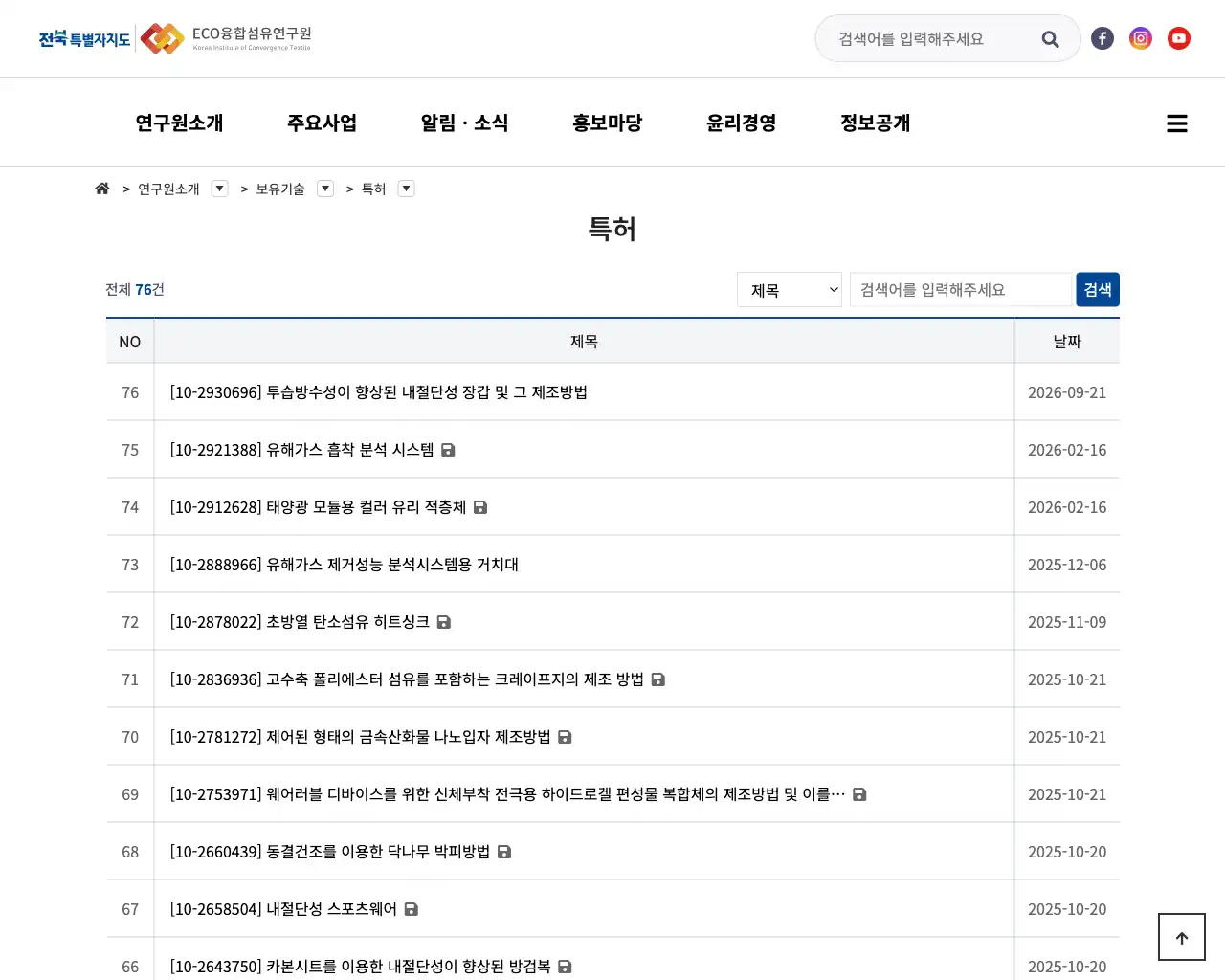Open the 연구원소개 main menu
Image resolution: width=1225 pixels, height=980 pixels.
(x=179, y=122)
